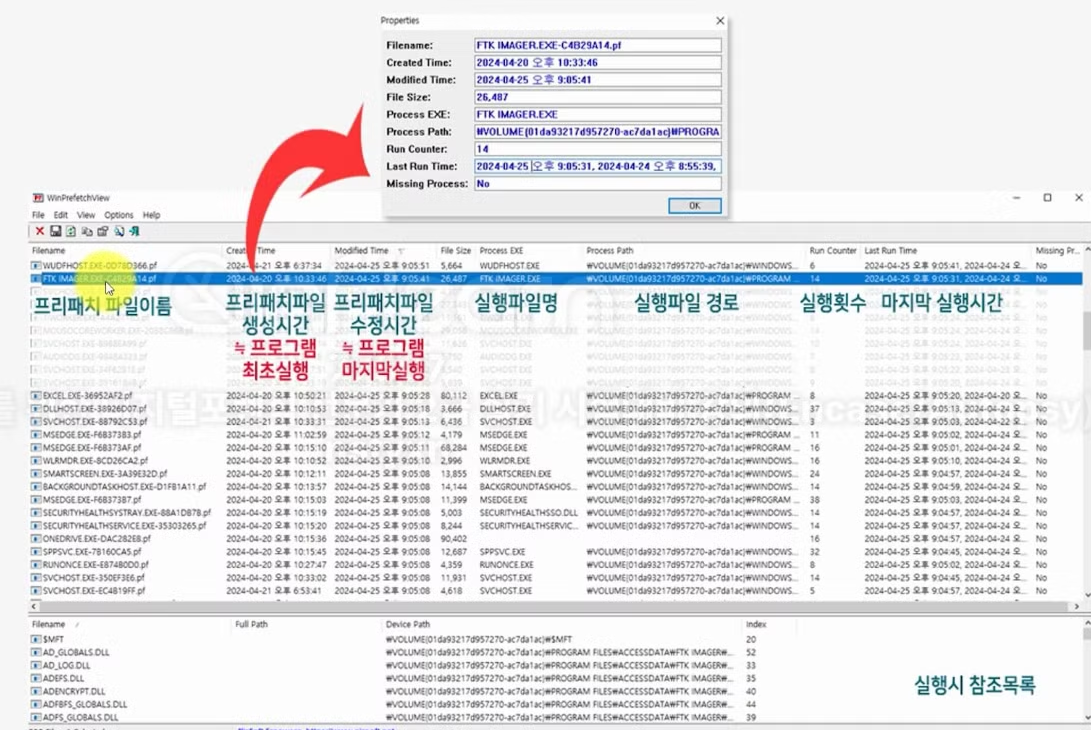Open the View menu
This screenshot has width=1091, height=730.
(86, 216)
